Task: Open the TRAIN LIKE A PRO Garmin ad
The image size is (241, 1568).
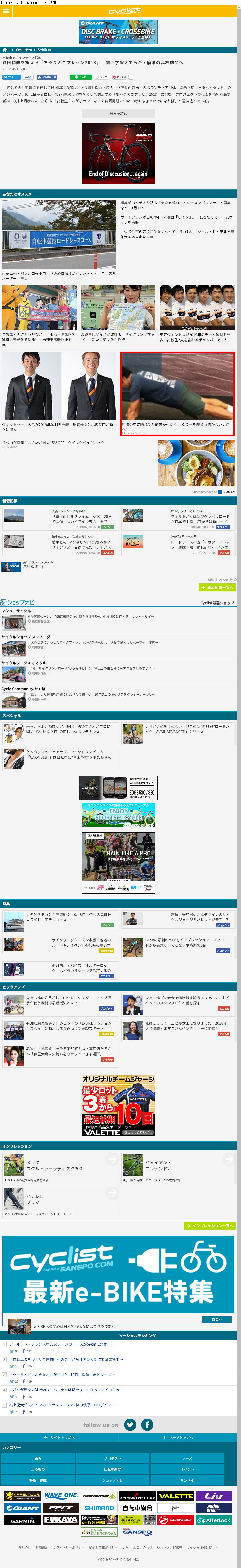Action: (x=118, y=863)
